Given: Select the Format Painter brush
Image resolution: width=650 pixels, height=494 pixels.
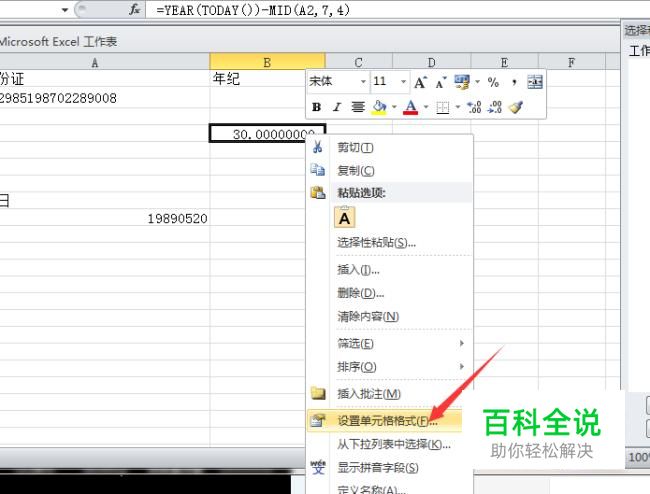Looking at the screenshot, I should point(516,107).
